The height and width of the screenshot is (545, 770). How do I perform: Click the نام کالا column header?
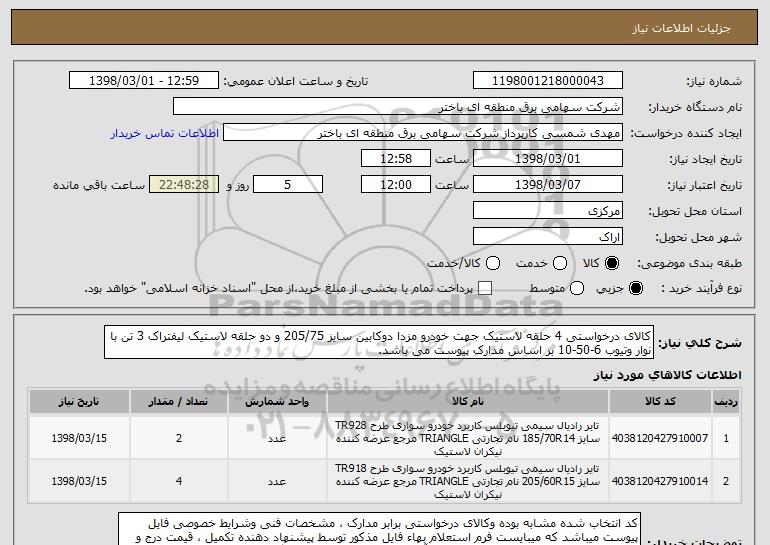point(468,402)
